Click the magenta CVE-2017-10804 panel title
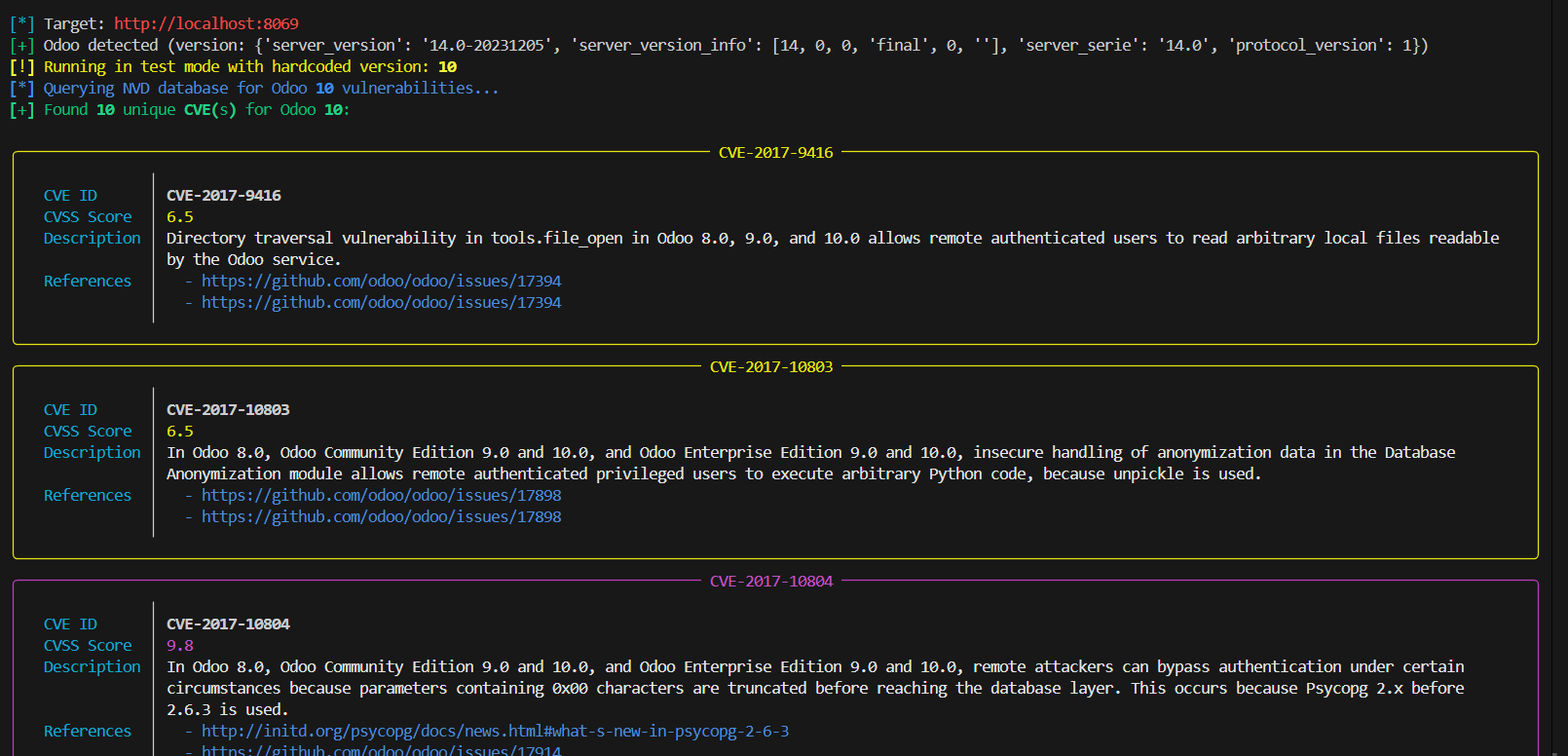The height and width of the screenshot is (756, 1568). click(770, 581)
